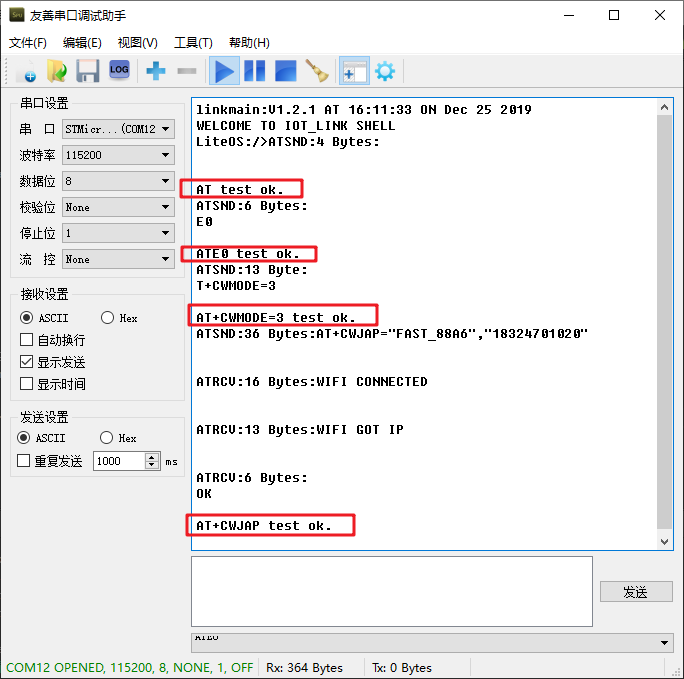The width and height of the screenshot is (684, 679).
Task: Click inside the empty send text area
Action: (x=392, y=591)
